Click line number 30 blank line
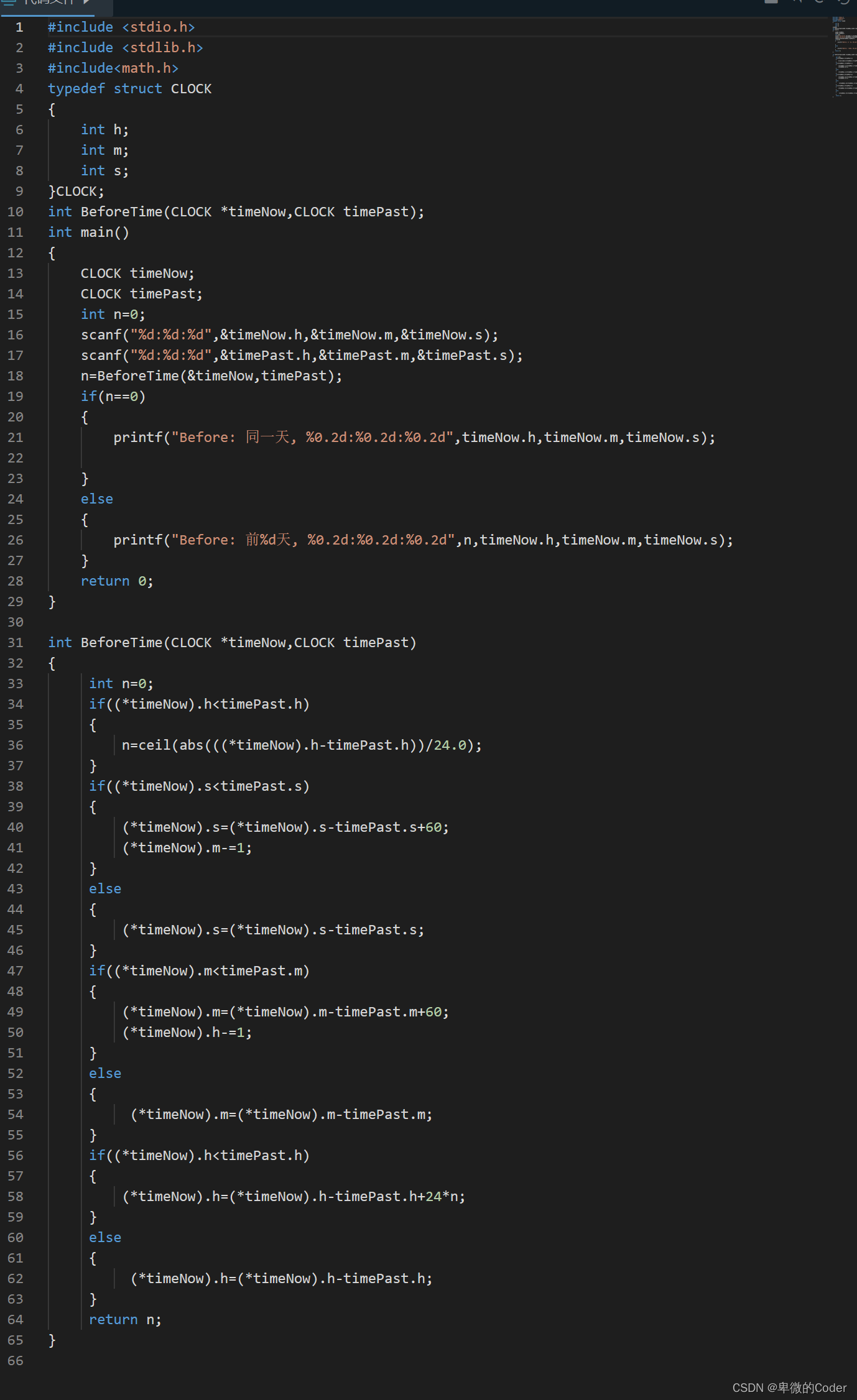Screen dimensions: 857x1400 click(x=16, y=622)
